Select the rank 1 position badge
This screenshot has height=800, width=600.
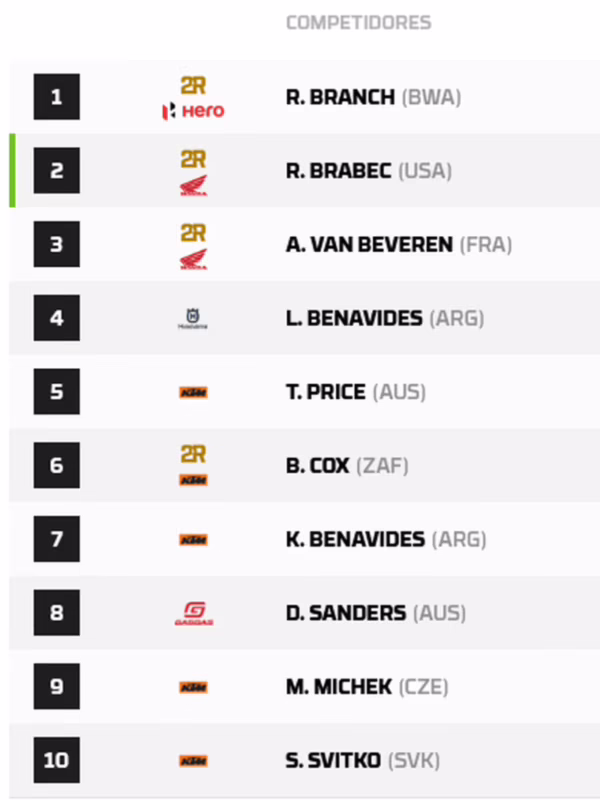(56, 97)
